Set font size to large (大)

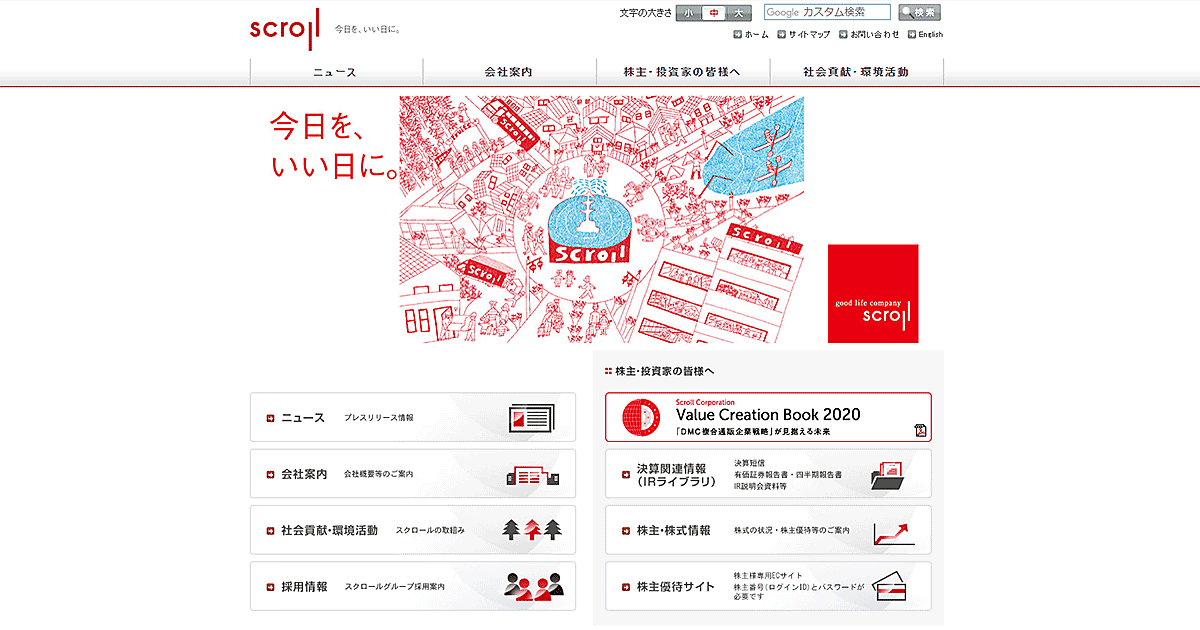point(738,13)
